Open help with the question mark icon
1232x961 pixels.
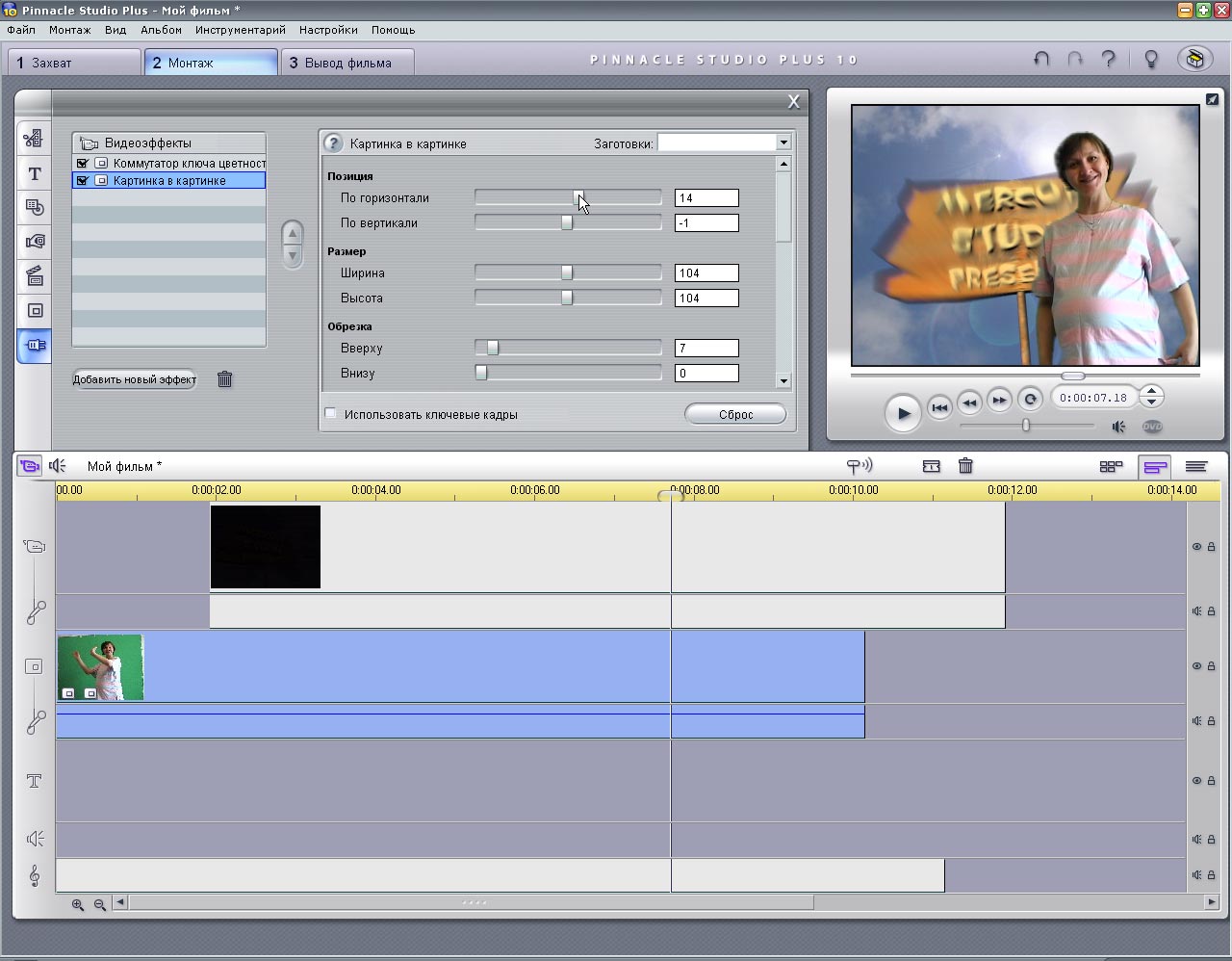coord(1108,60)
